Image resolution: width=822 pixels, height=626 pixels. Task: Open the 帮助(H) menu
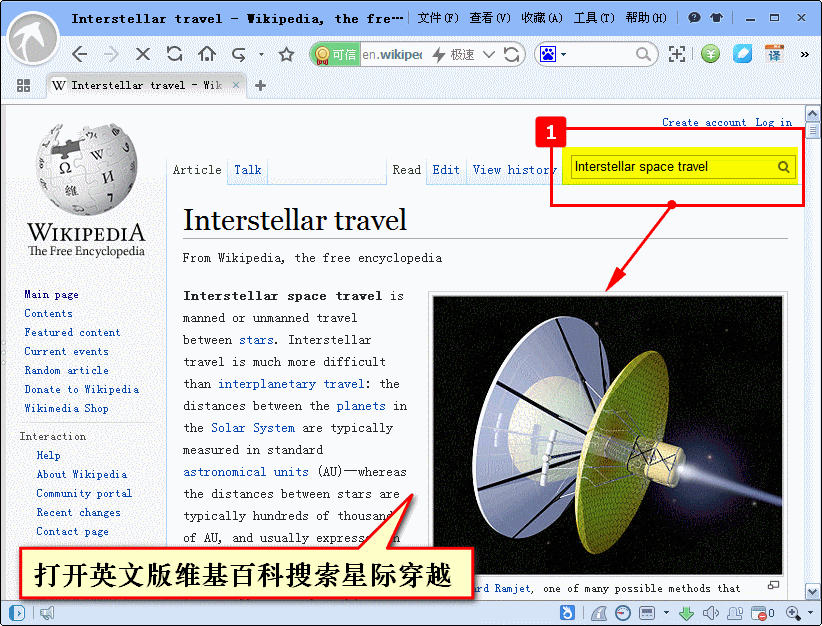pos(646,18)
